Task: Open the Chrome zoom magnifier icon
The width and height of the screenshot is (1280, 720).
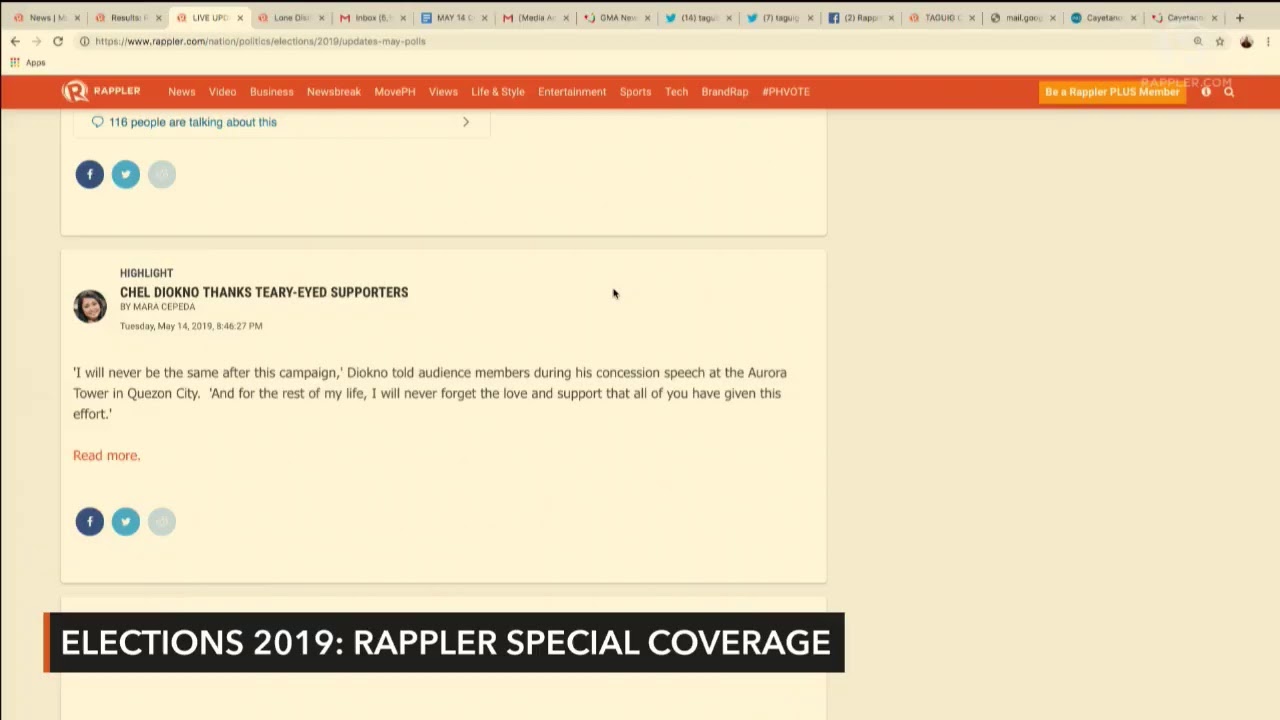Action: click(1198, 41)
